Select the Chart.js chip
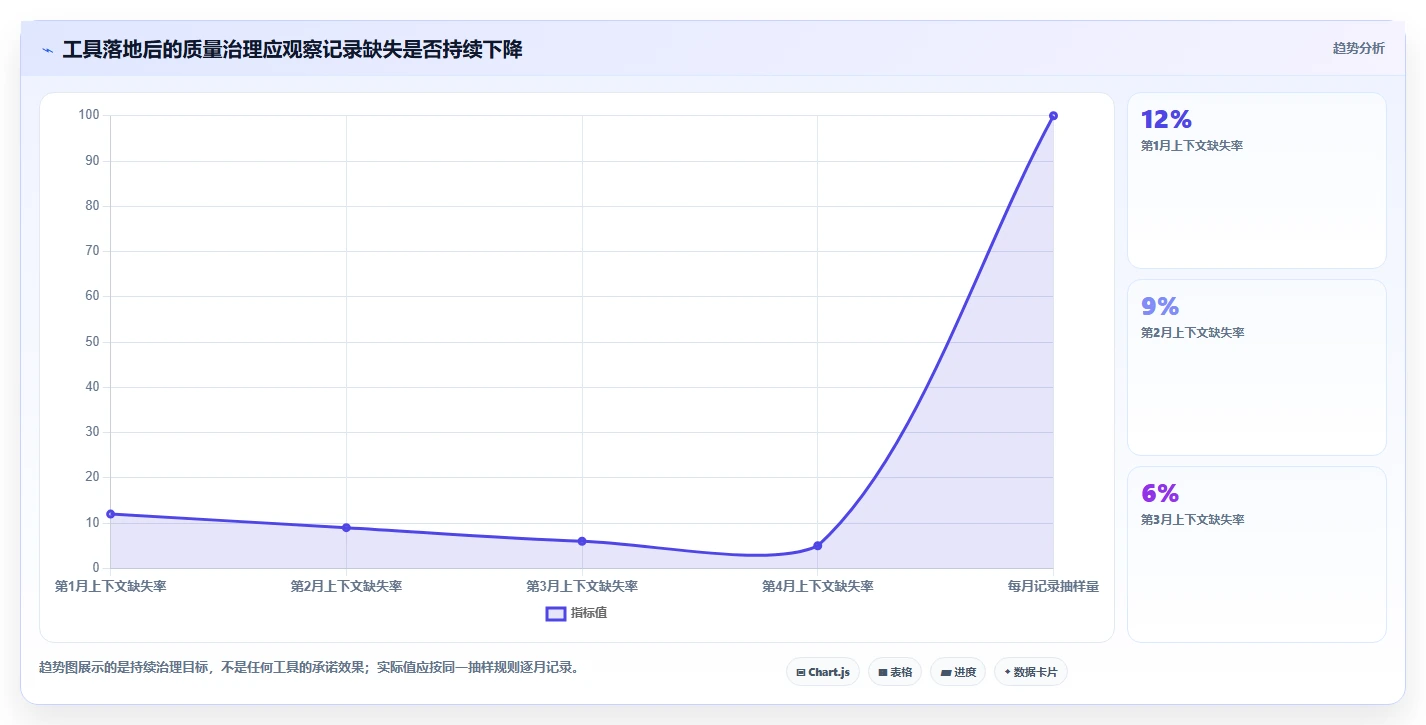Viewport: 1426px width, 725px height. [823, 672]
